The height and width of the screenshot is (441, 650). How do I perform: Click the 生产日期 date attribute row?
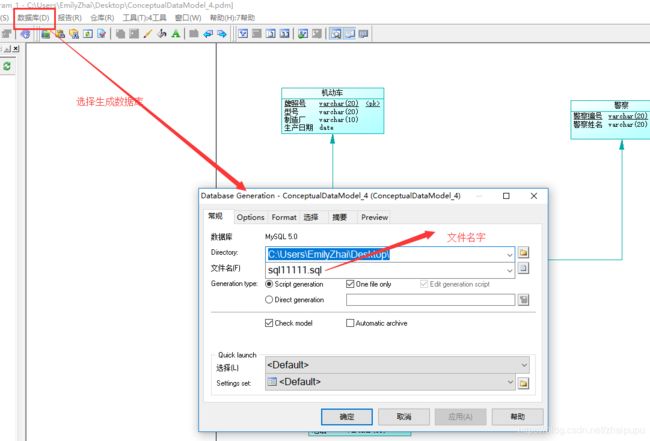click(x=309, y=128)
